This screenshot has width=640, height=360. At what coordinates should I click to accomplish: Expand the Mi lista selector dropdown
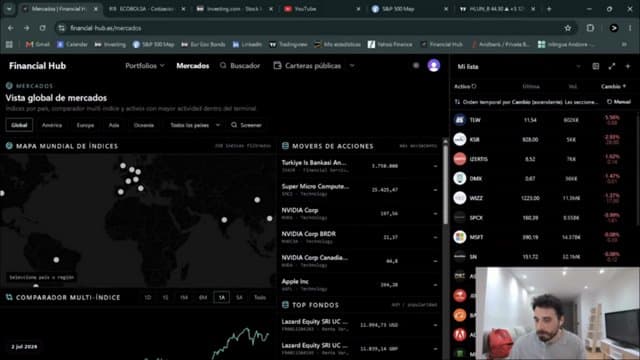click(x=578, y=67)
